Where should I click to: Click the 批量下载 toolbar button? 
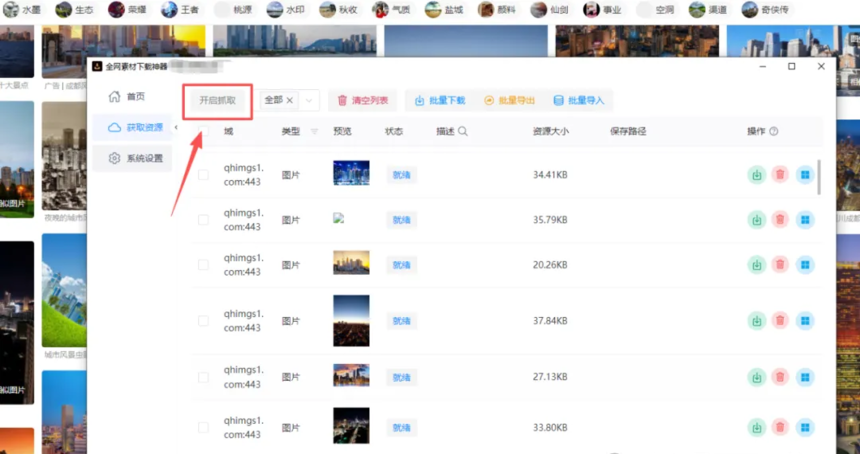tap(440, 101)
